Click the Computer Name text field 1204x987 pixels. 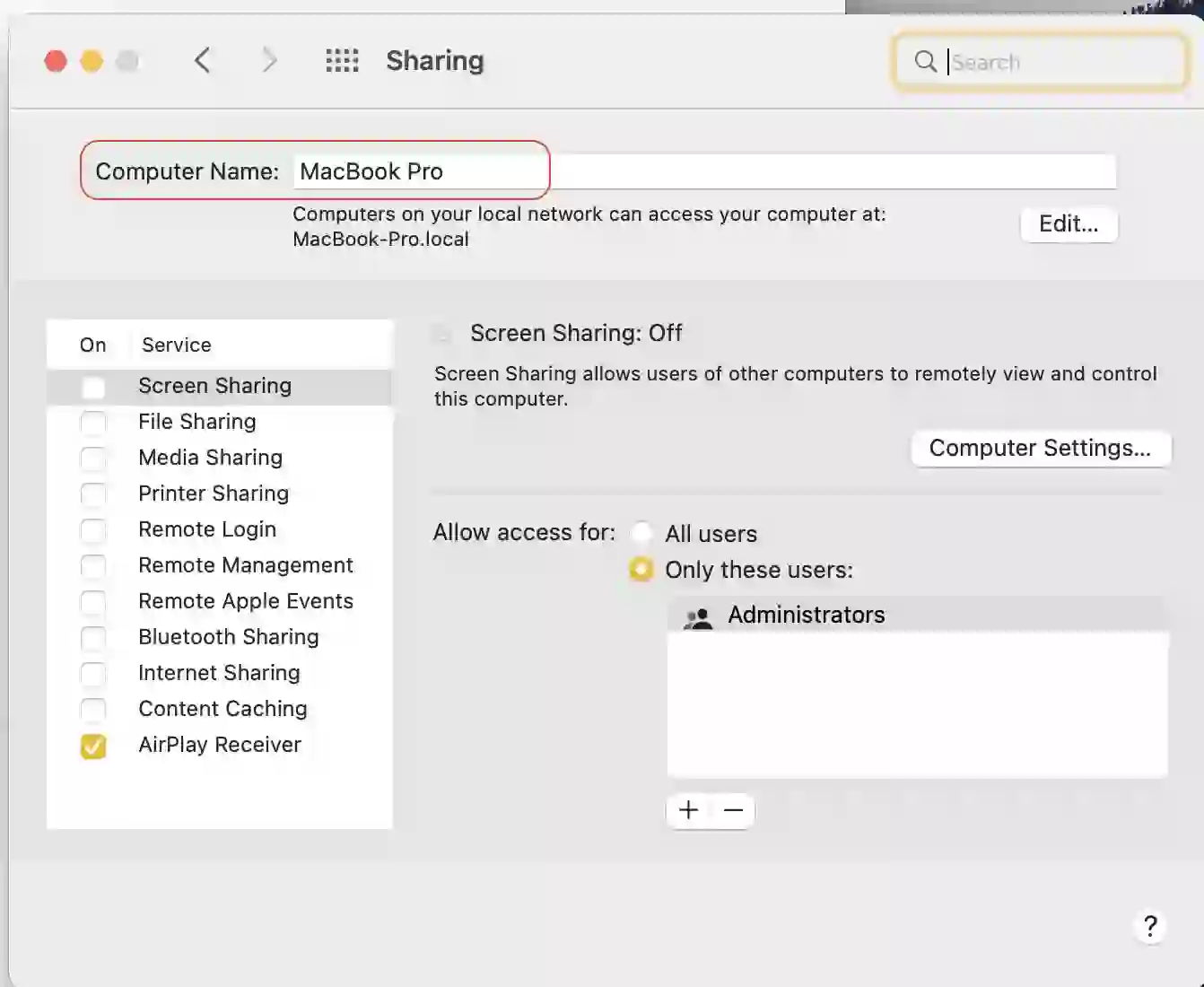704,171
